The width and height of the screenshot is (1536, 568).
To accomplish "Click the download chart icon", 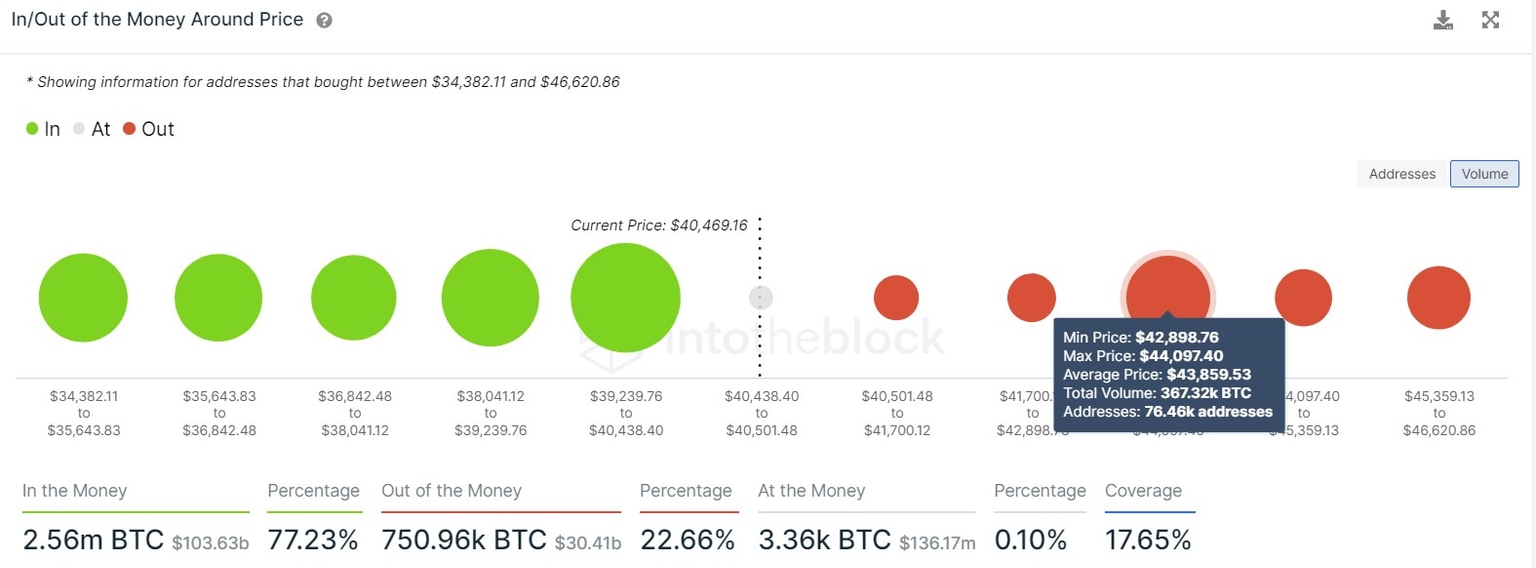I will pyautogui.click(x=1443, y=20).
